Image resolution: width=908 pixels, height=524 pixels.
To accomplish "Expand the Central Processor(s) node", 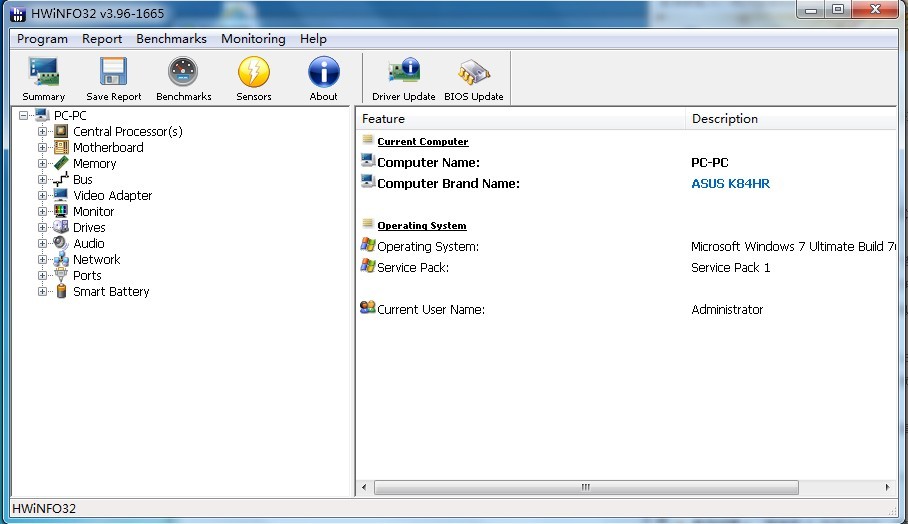I will (x=43, y=132).
